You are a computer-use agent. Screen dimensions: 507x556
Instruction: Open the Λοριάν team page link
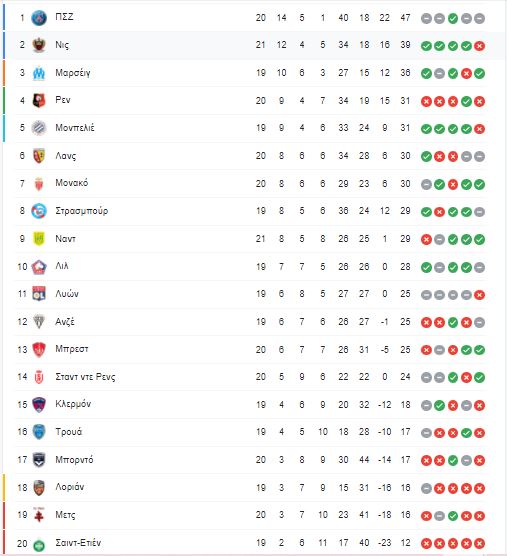pos(69,487)
